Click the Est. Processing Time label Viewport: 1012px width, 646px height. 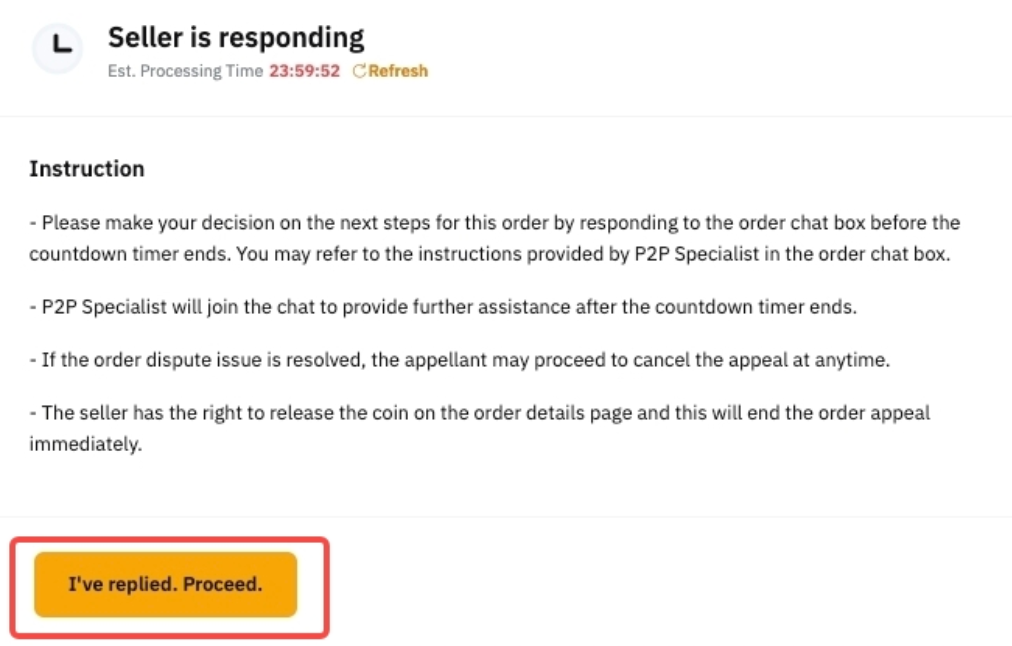click(x=185, y=71)
